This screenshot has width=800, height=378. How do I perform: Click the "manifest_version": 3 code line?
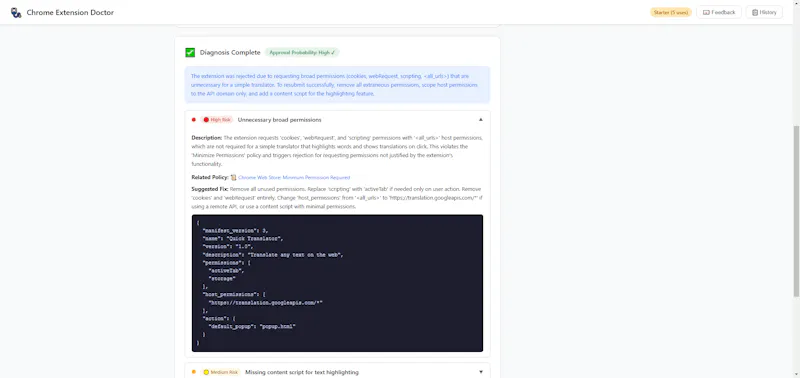tap(235, 231)
